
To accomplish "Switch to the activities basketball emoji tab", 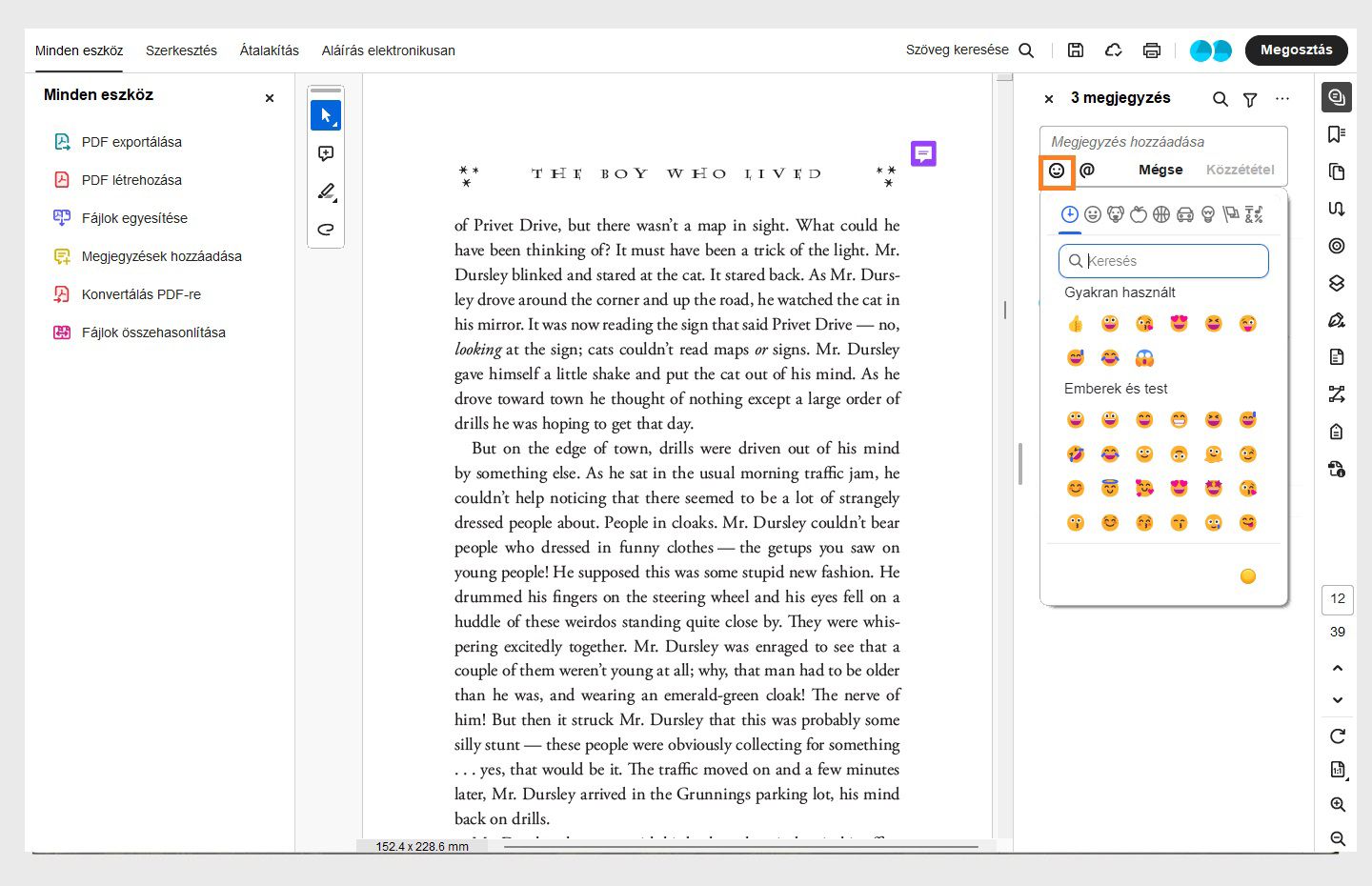I will point(1161,214).
